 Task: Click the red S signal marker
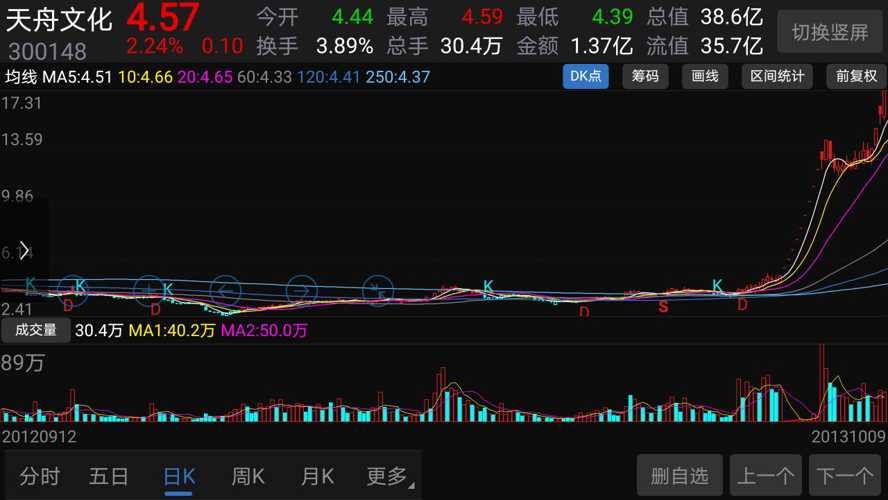tap(663, 307)
